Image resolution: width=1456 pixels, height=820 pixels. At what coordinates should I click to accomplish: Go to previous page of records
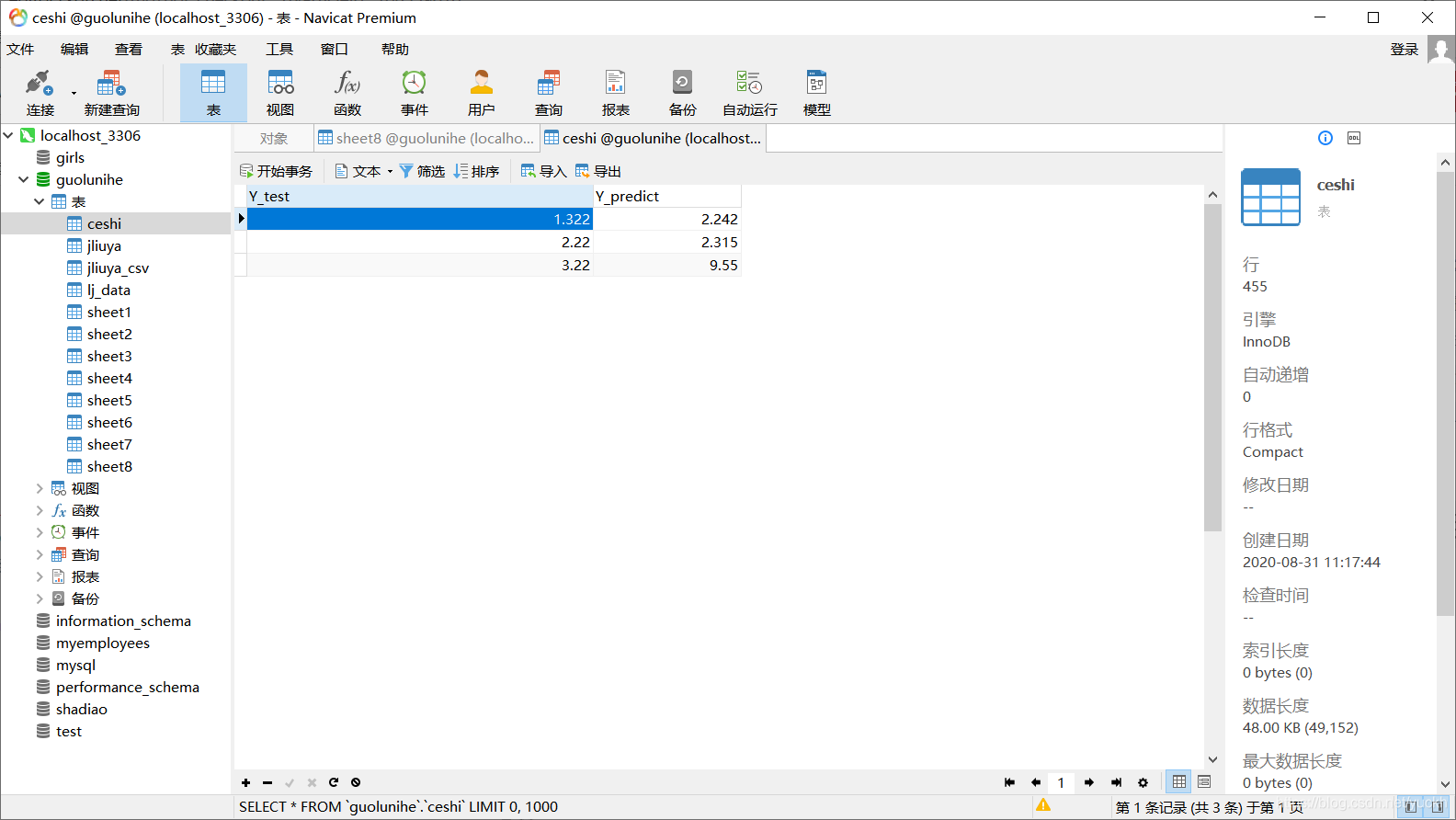click(1036, 782)
